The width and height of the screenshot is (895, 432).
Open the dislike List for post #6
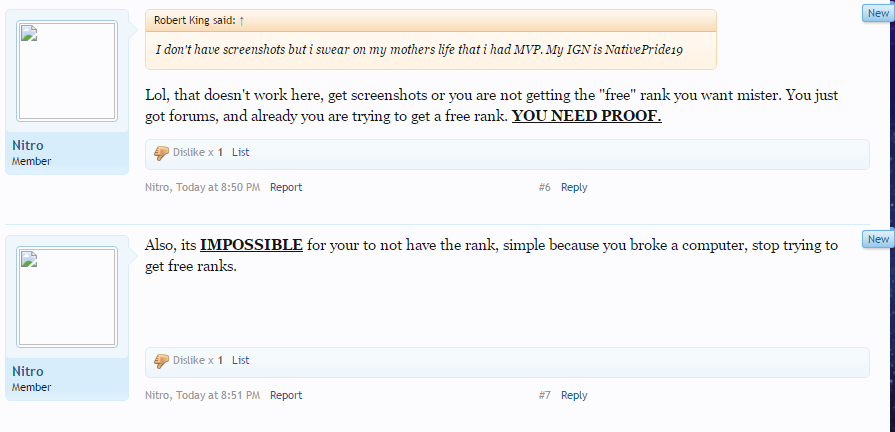(240, 152)
